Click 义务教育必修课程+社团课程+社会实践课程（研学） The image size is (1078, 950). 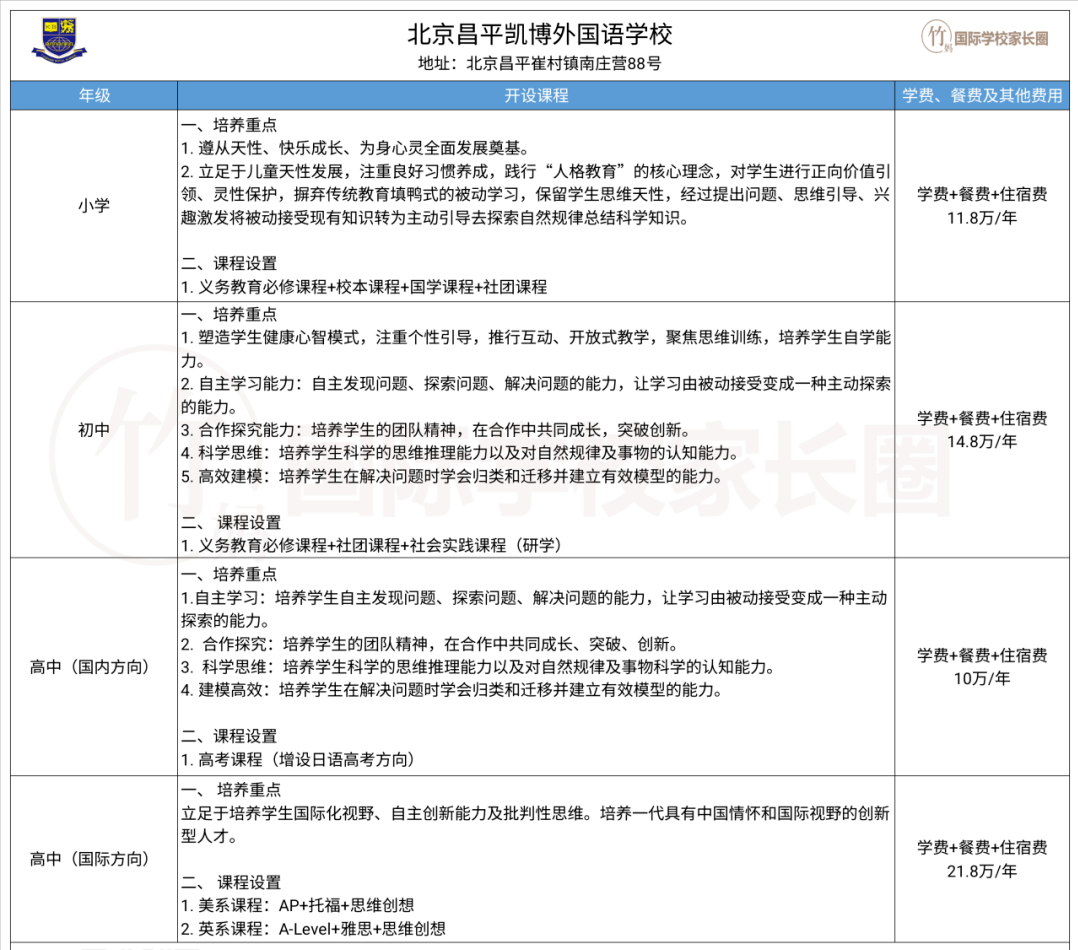point(372,546)
